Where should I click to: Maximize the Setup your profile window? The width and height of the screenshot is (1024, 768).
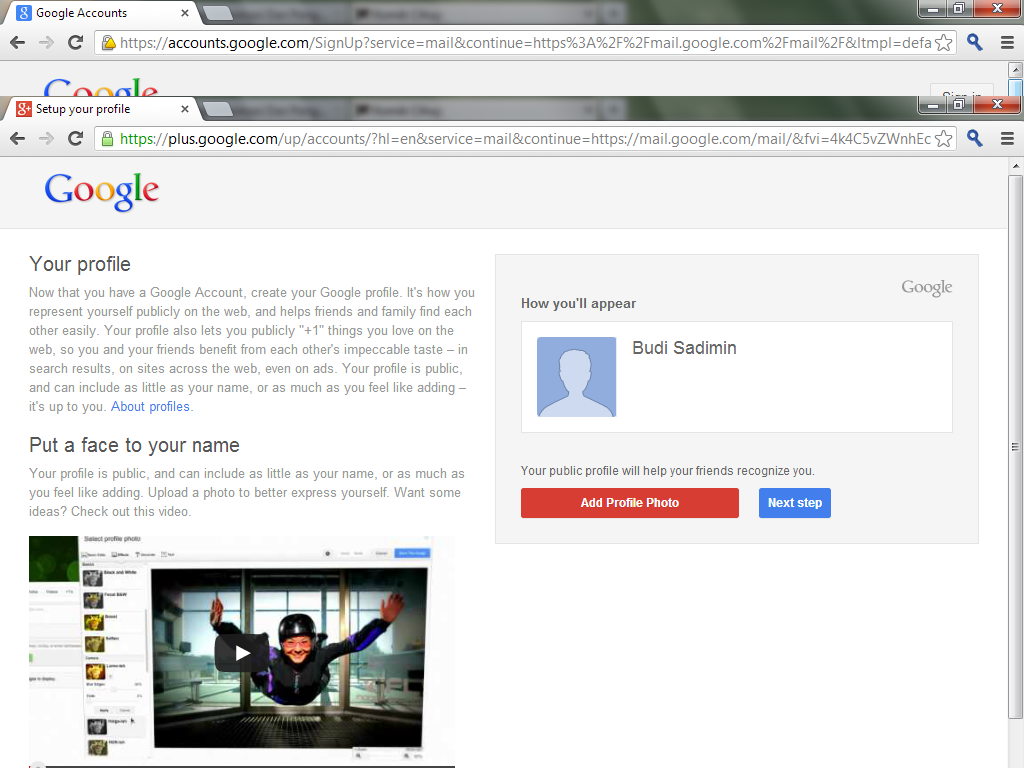tap(959, 104)
